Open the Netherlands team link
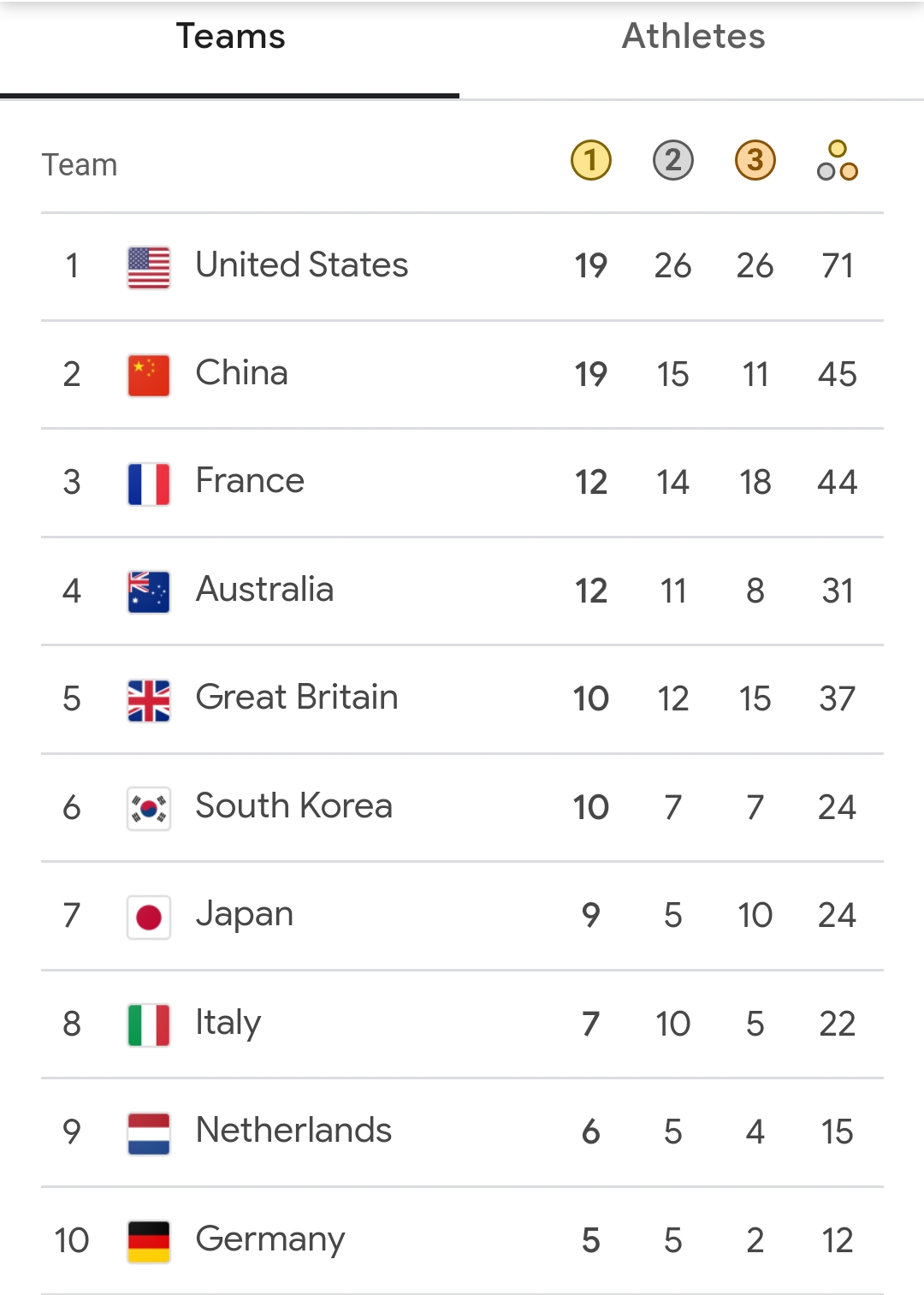 pos(293,1131)
